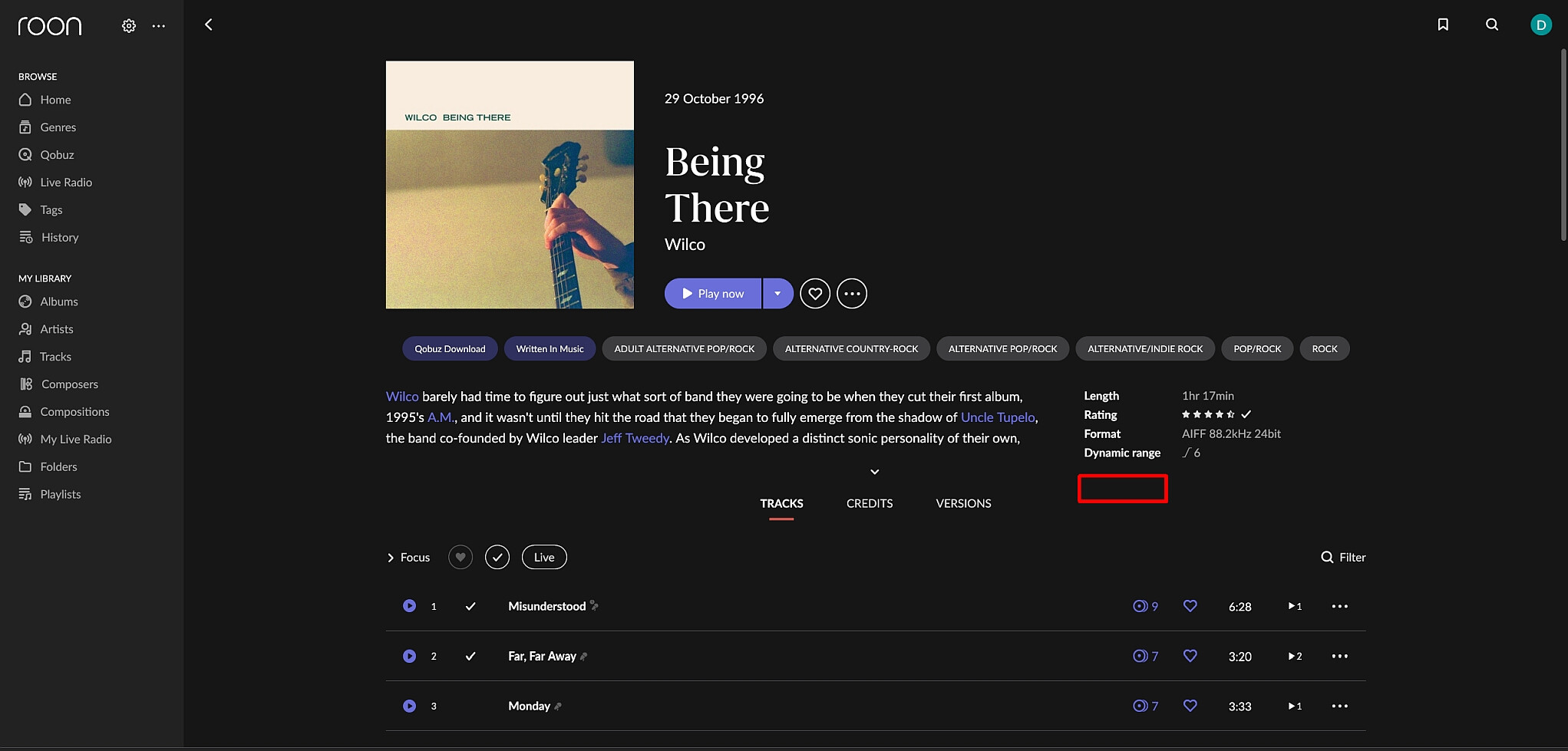Screen dimensions: 1568x751
Task: Open the Play now dropdown arrow
Action: [x=777, y=294]
